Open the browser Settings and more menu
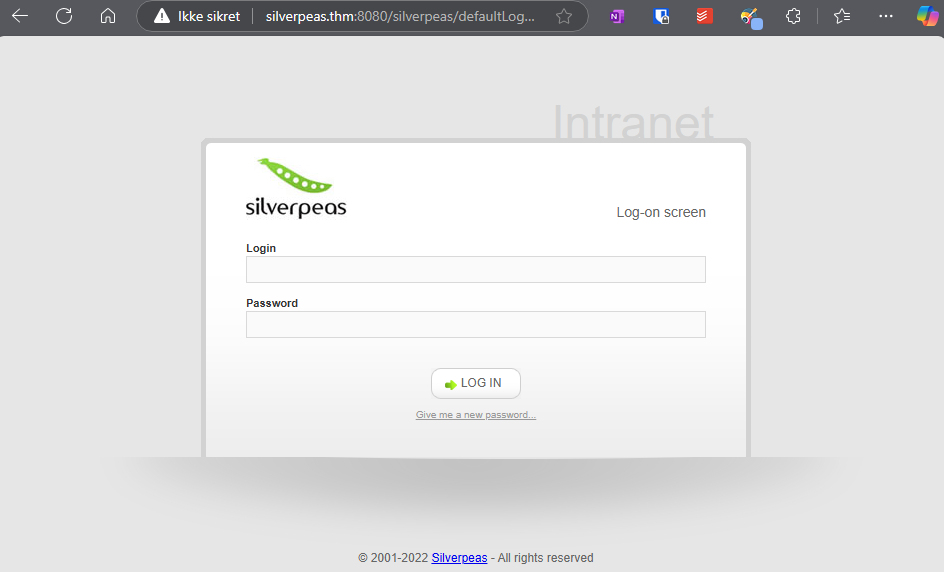944x572 pixels. tap(886, 16)
